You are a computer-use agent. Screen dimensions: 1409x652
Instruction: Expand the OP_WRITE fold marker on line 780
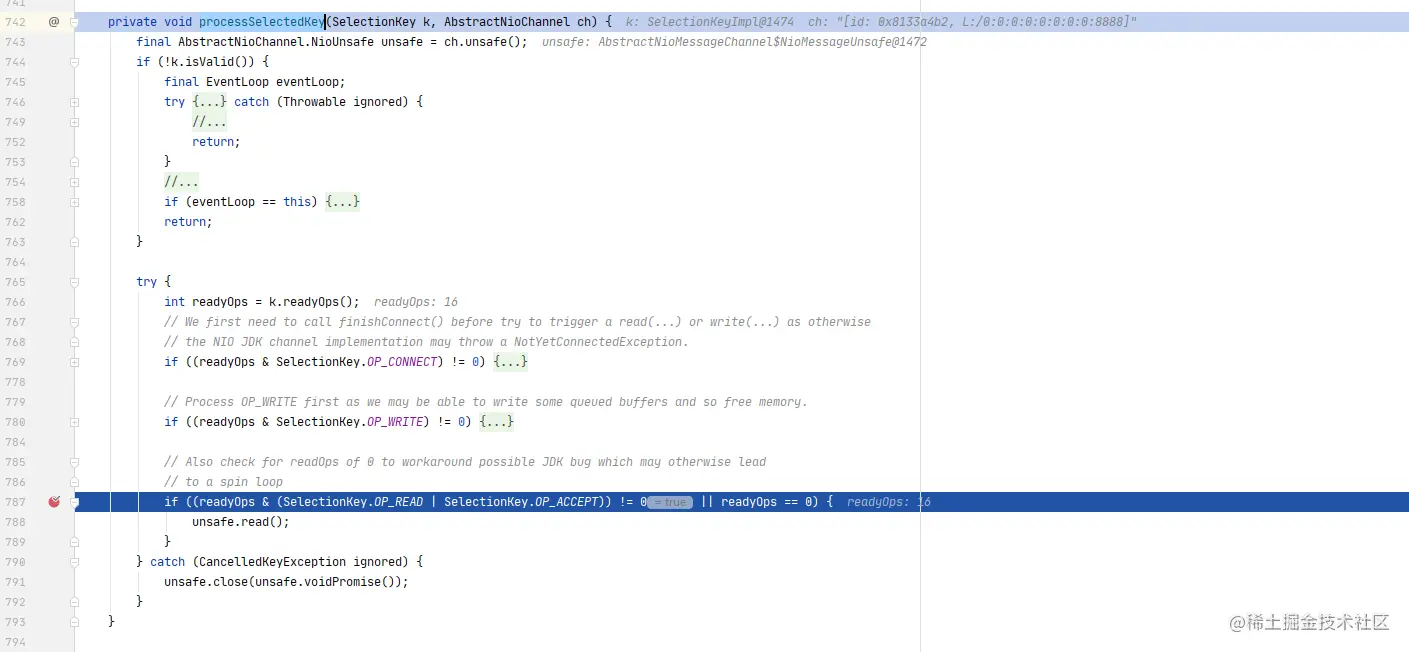[x=74, y=422]
